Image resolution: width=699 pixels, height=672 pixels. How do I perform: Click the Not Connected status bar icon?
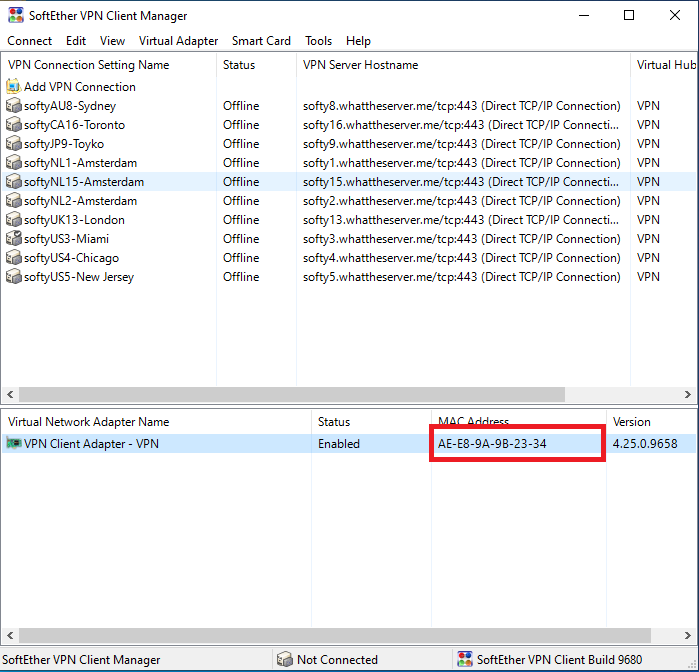(x=284, y=660)
